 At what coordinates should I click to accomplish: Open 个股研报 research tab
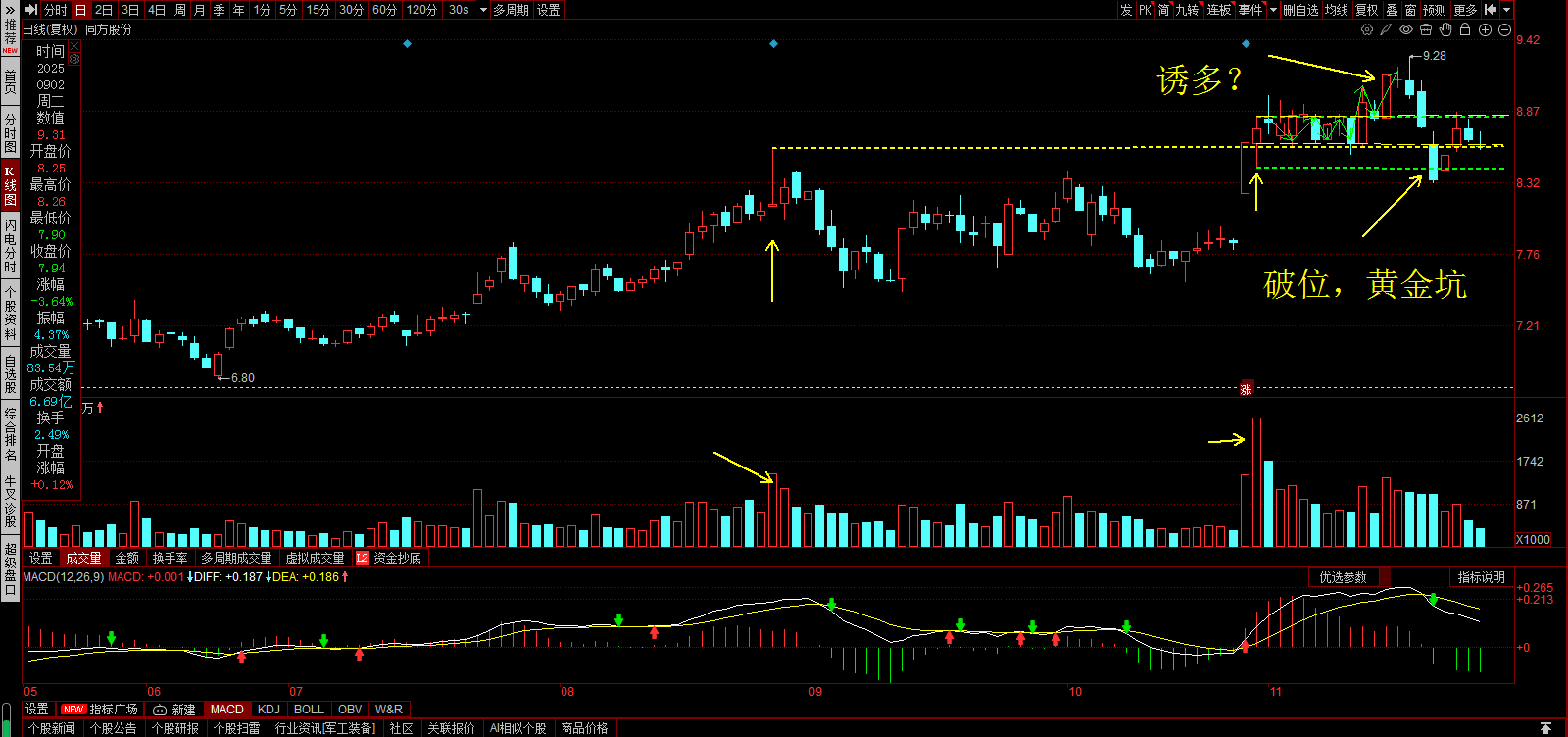tap(175, 728)
